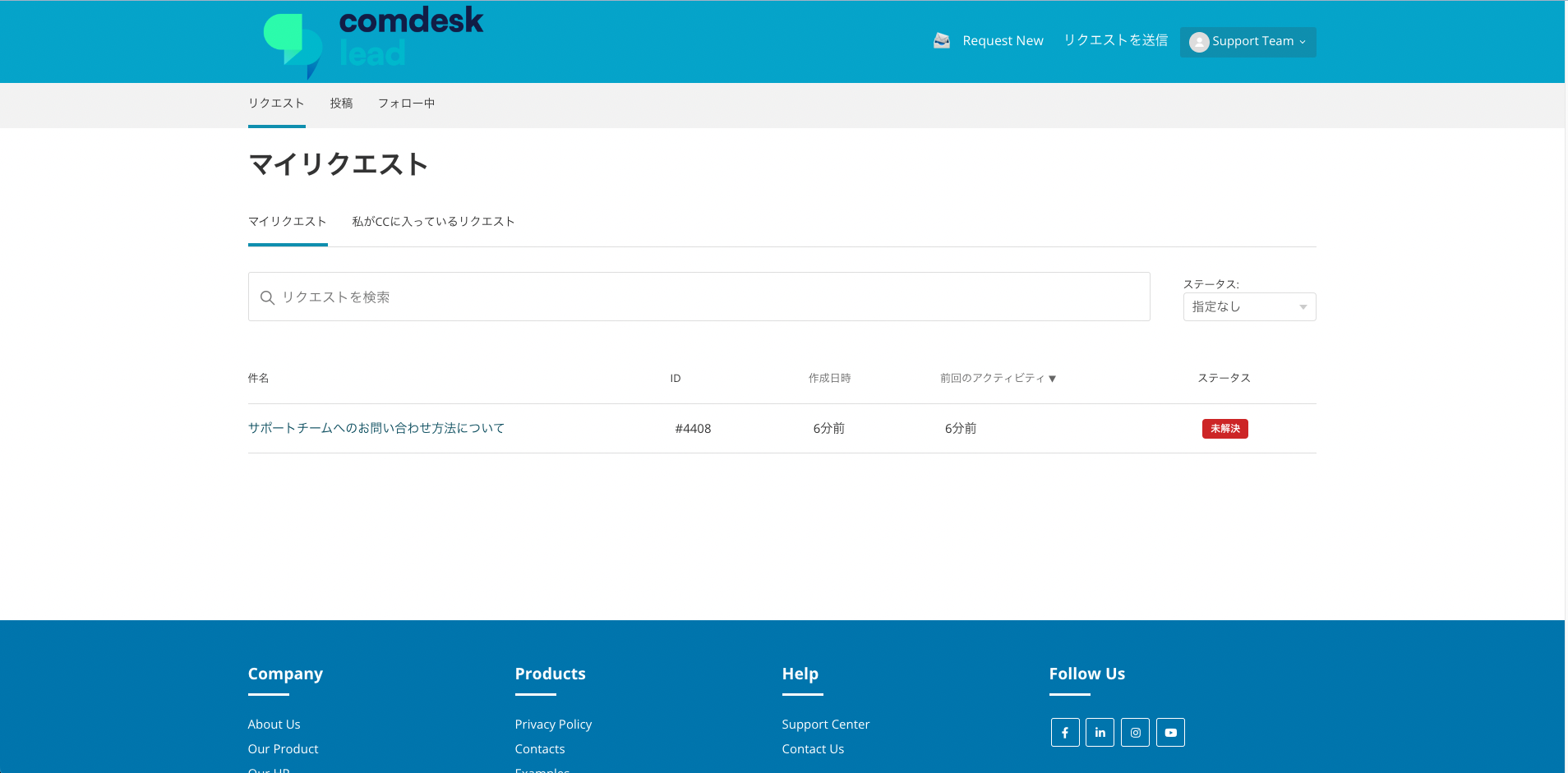
Task: Switch to the フォロー中 tab
Action: pos(406,103)
